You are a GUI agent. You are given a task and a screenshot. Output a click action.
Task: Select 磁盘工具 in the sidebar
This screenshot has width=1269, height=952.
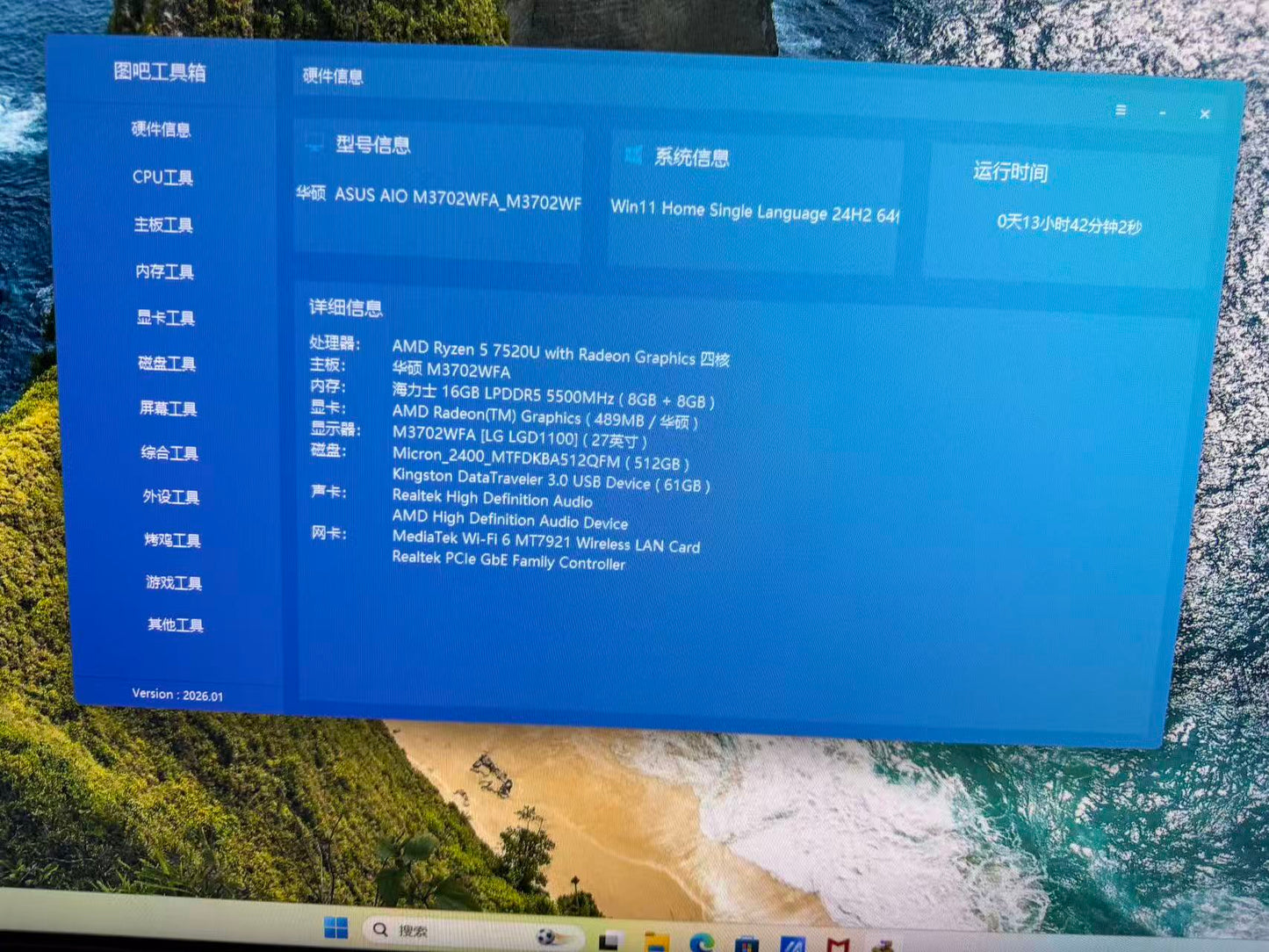click(x=167, y=363)
